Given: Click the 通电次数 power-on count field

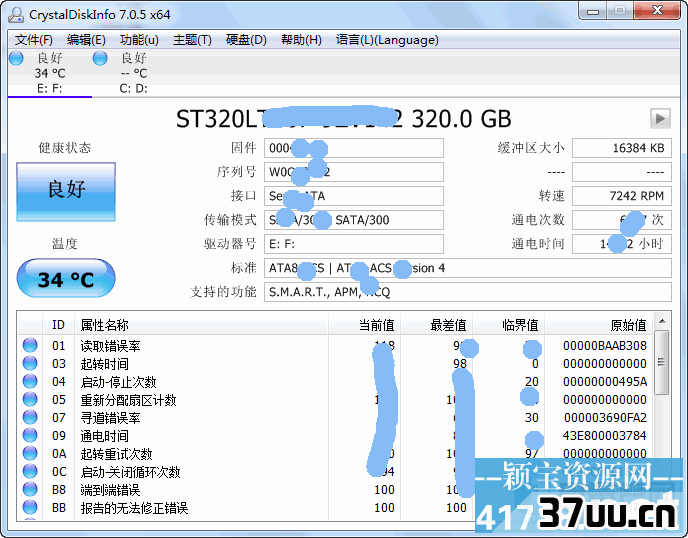Looking at the screenshot, I should tap(622, 220).
